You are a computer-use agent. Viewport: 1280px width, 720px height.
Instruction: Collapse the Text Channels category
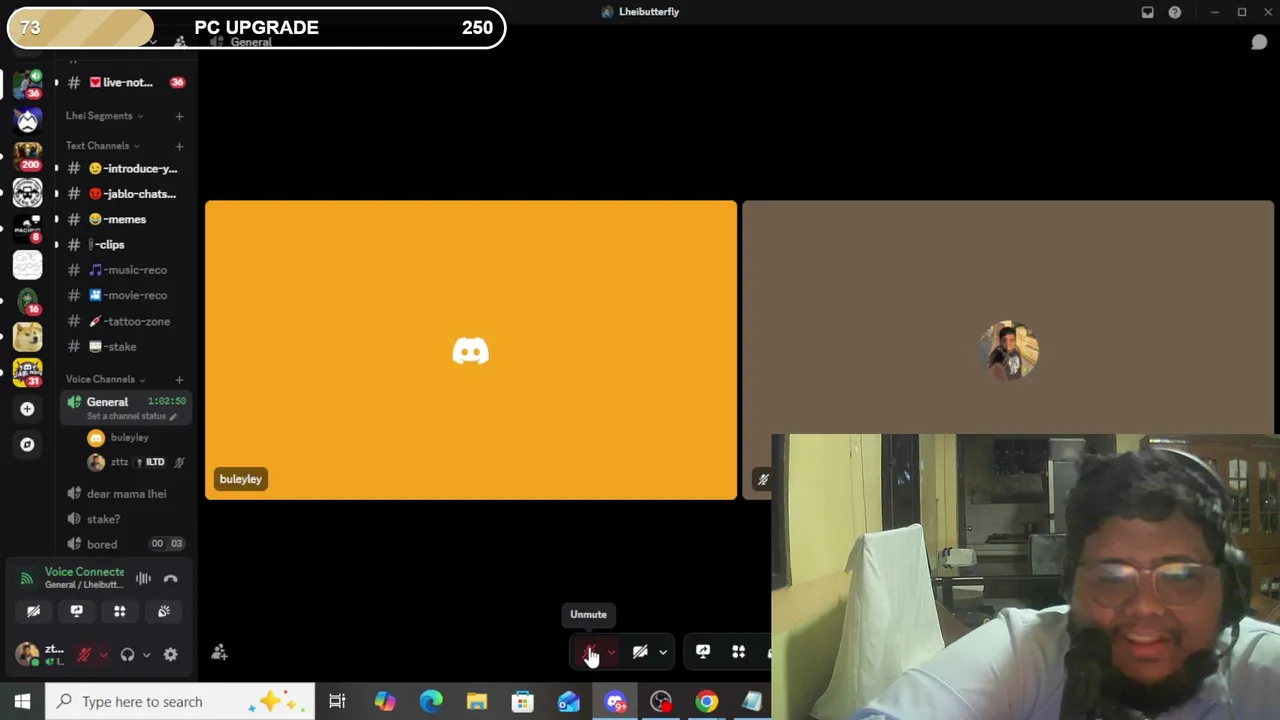(102, 146)
